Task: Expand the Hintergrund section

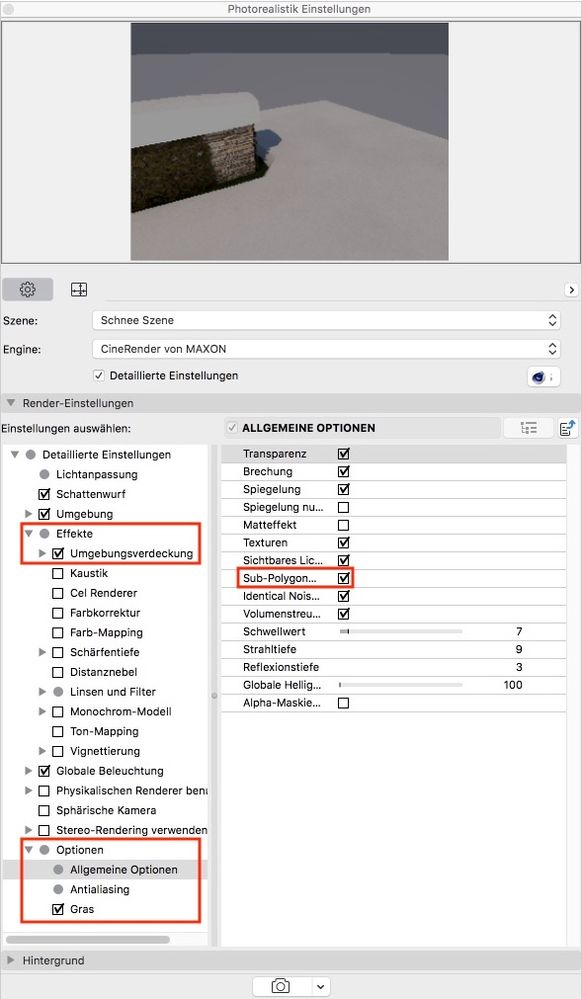Action: pyautogui.click(x=11, y=960)
